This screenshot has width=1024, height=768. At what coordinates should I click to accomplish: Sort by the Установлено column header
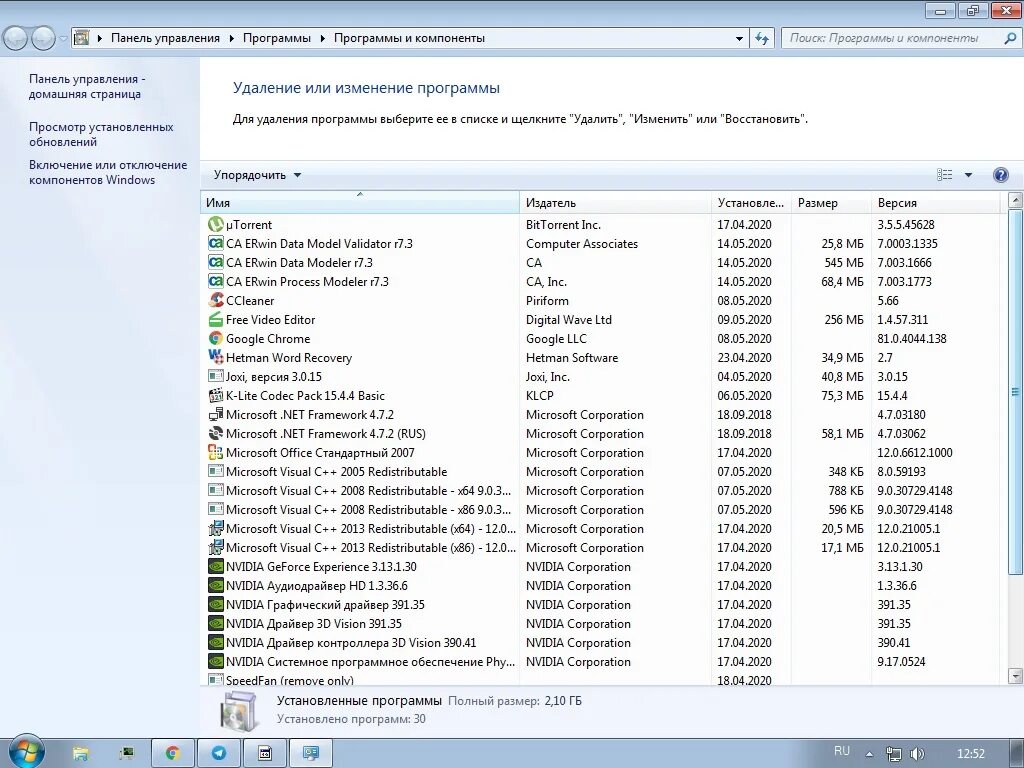[750, 202]
